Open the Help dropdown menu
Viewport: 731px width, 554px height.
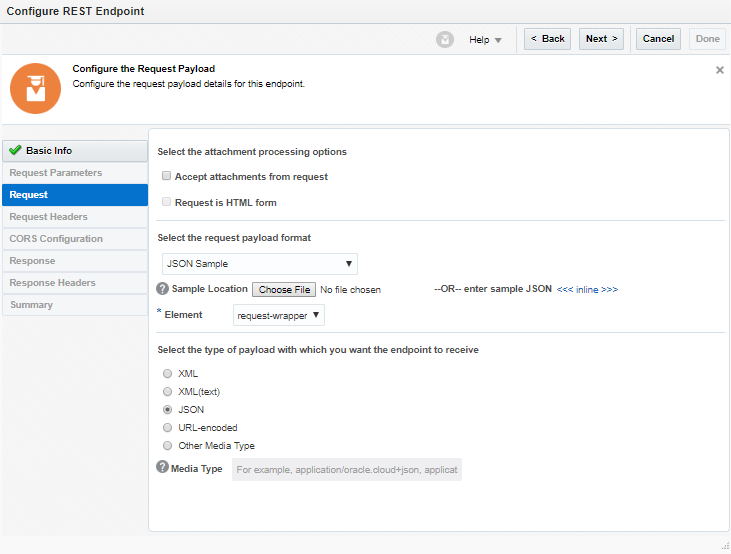coord(485,40)
